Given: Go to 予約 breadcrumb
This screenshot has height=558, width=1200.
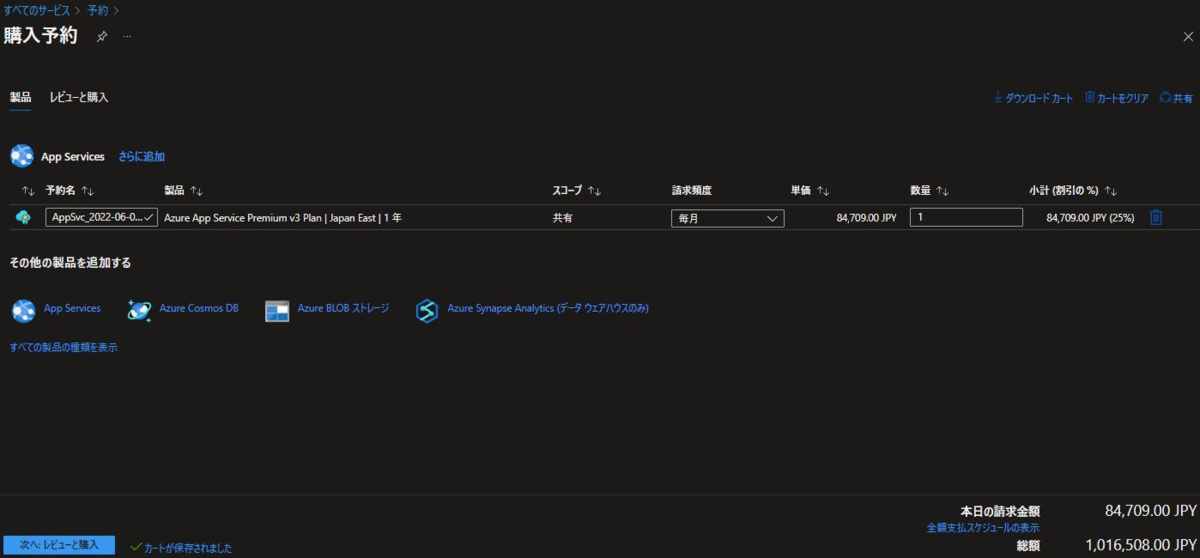Looking at the screenshot, I should pos(98,10).
